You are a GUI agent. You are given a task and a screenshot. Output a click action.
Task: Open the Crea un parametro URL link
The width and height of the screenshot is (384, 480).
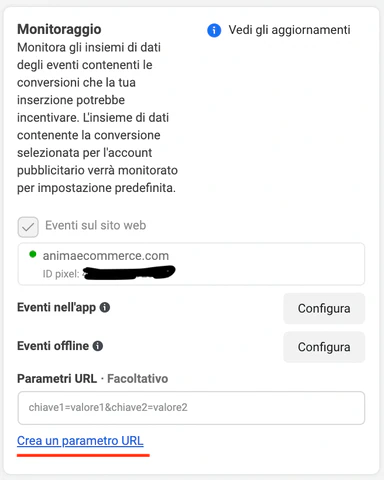click(x=80, y=441)
